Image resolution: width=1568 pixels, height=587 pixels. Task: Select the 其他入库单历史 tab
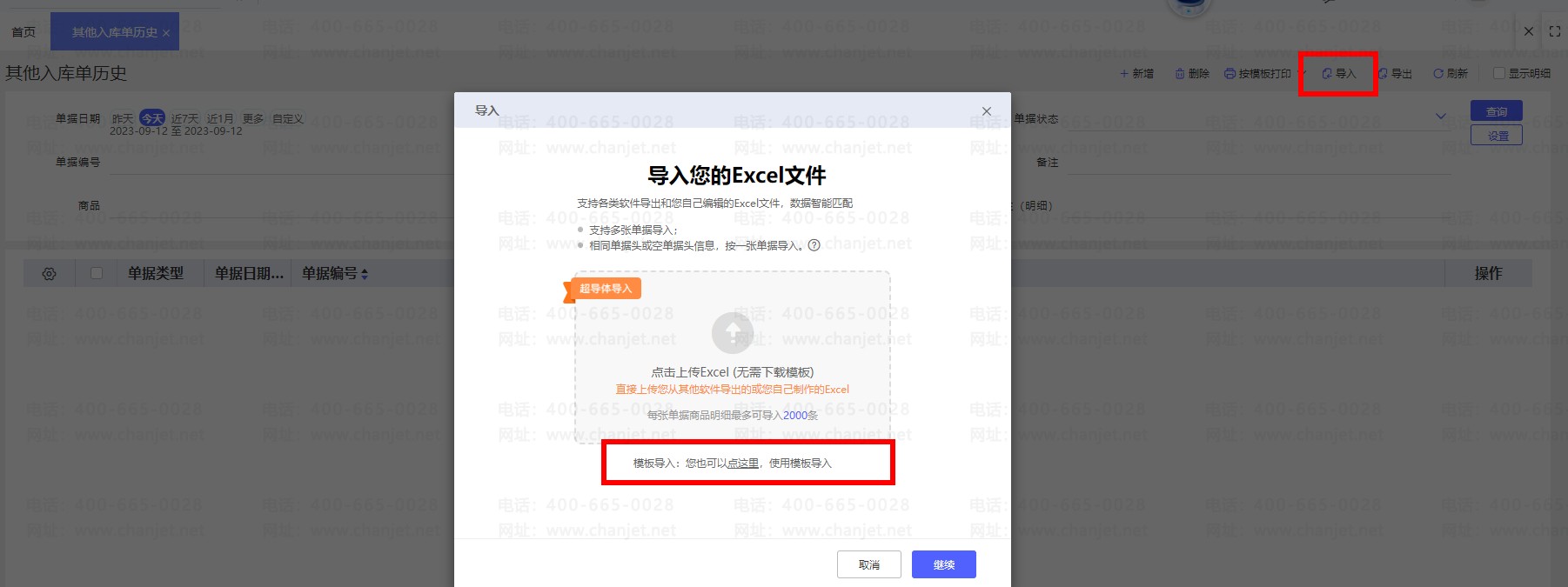click(x=114, y=32)
